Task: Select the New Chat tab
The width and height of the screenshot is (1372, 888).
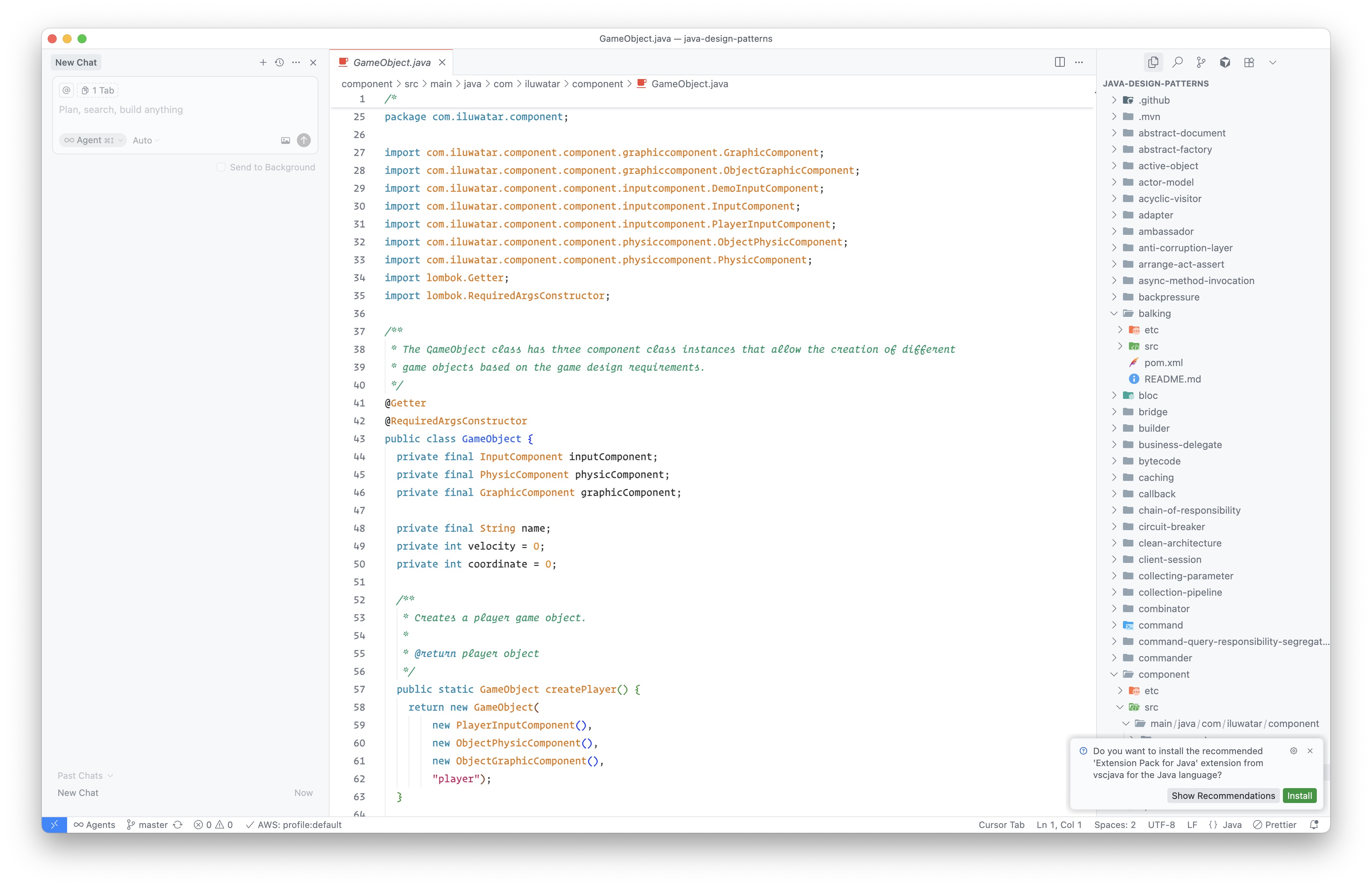Action: click(x=76, y=62)
